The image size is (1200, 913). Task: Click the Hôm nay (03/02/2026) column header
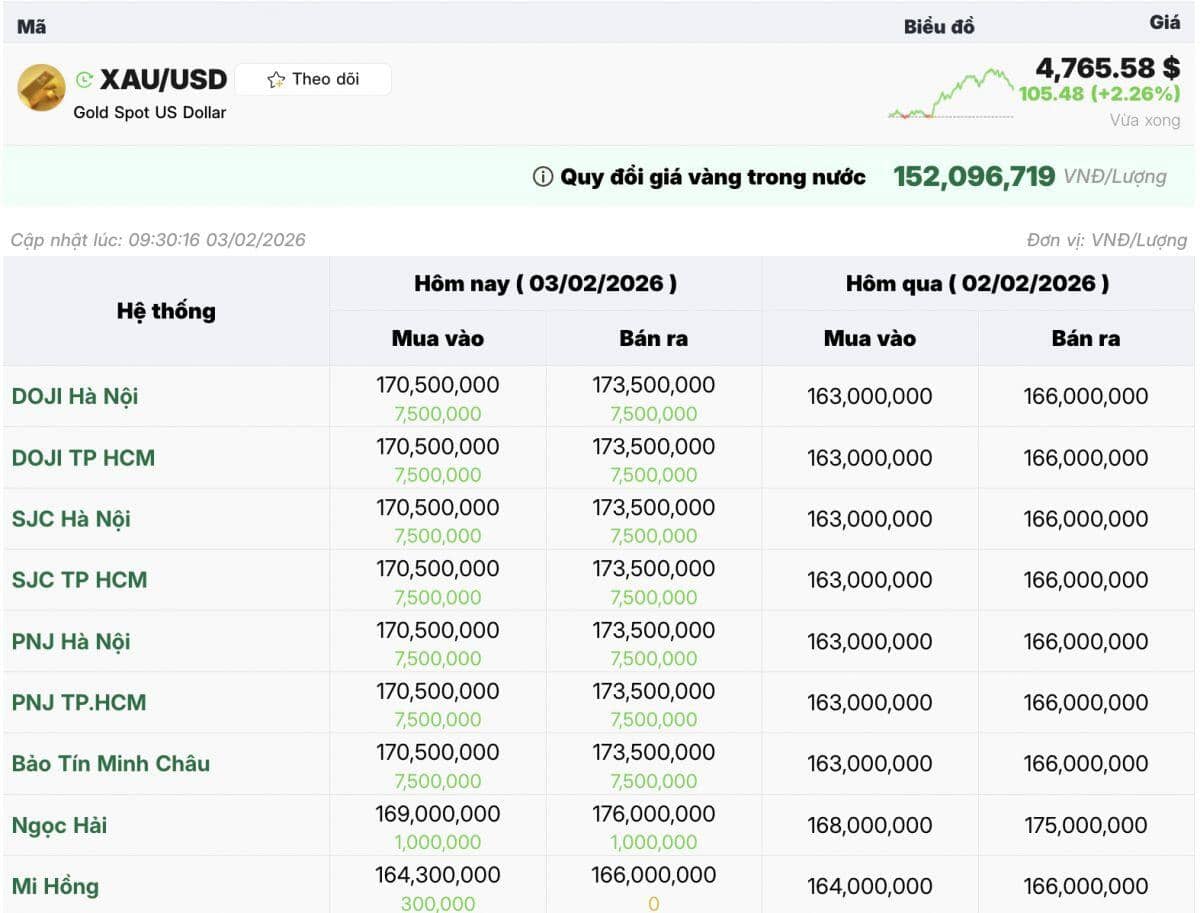pyautogui.click(x=545, y=284)
